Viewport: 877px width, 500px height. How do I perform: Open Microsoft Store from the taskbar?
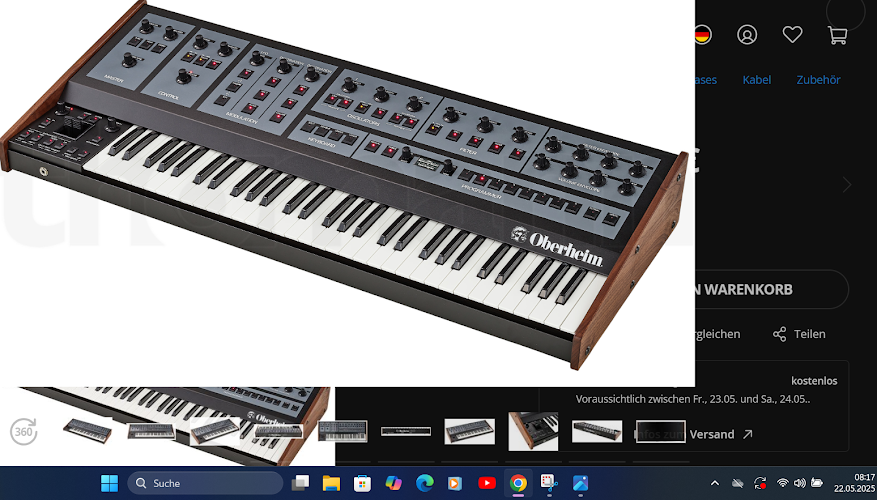tap(362, 483)
